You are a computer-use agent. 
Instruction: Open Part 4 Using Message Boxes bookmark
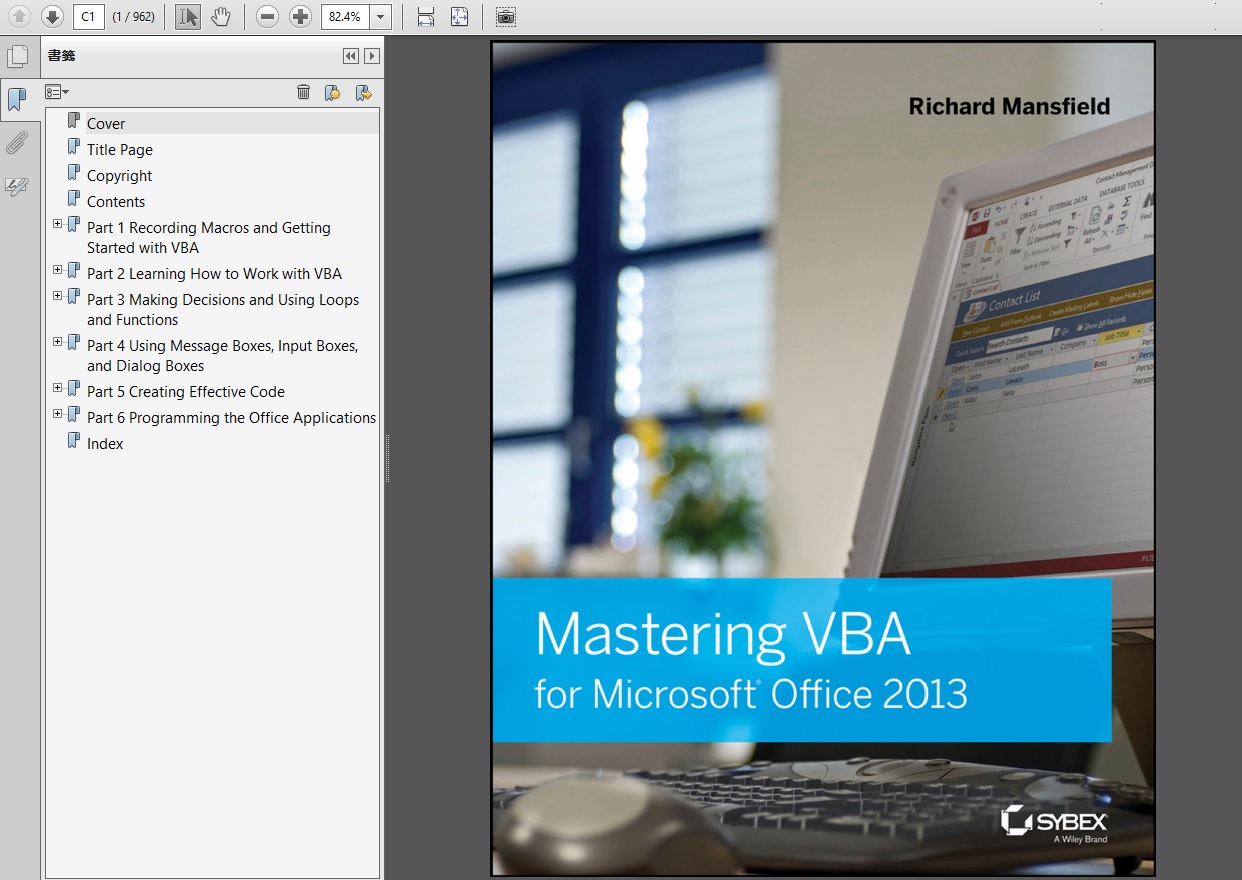tap(223, 356)
